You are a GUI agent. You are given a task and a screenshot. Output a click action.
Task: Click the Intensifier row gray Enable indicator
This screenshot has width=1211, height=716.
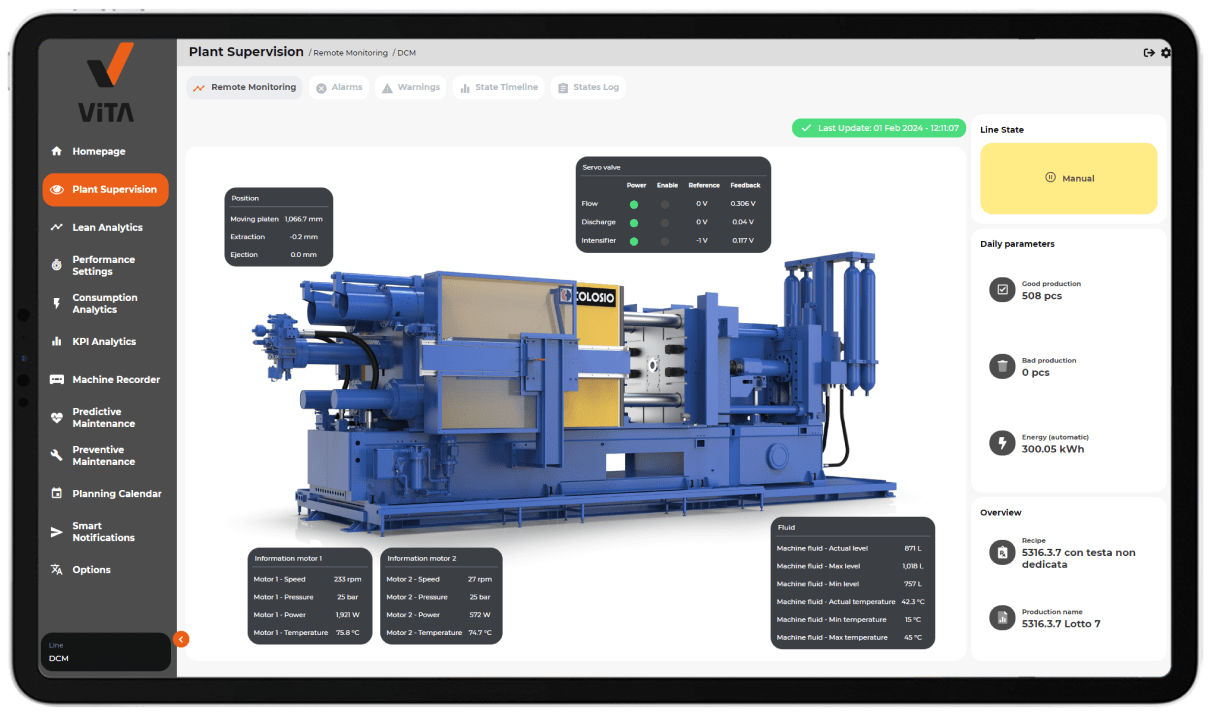coord(665,241)
